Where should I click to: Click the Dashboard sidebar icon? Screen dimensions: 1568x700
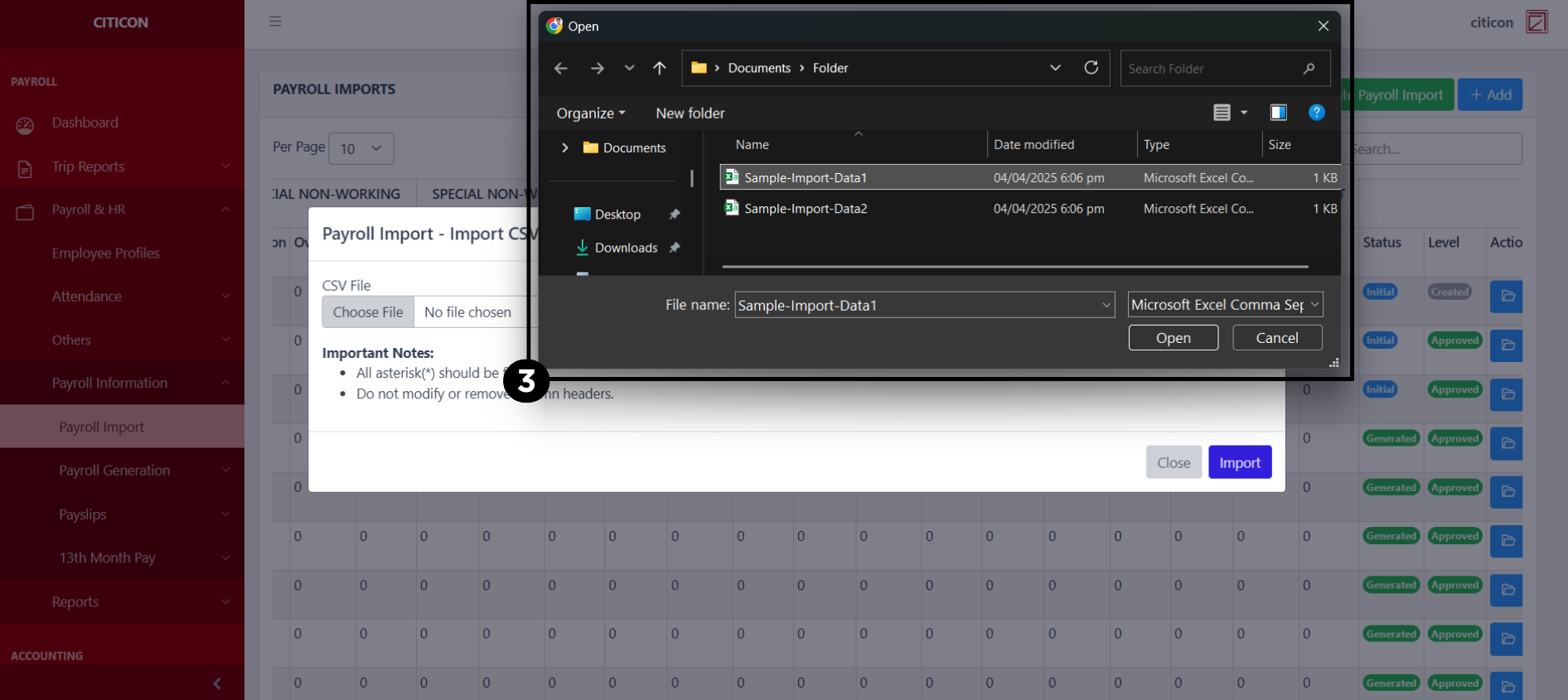tap(25, 124)
